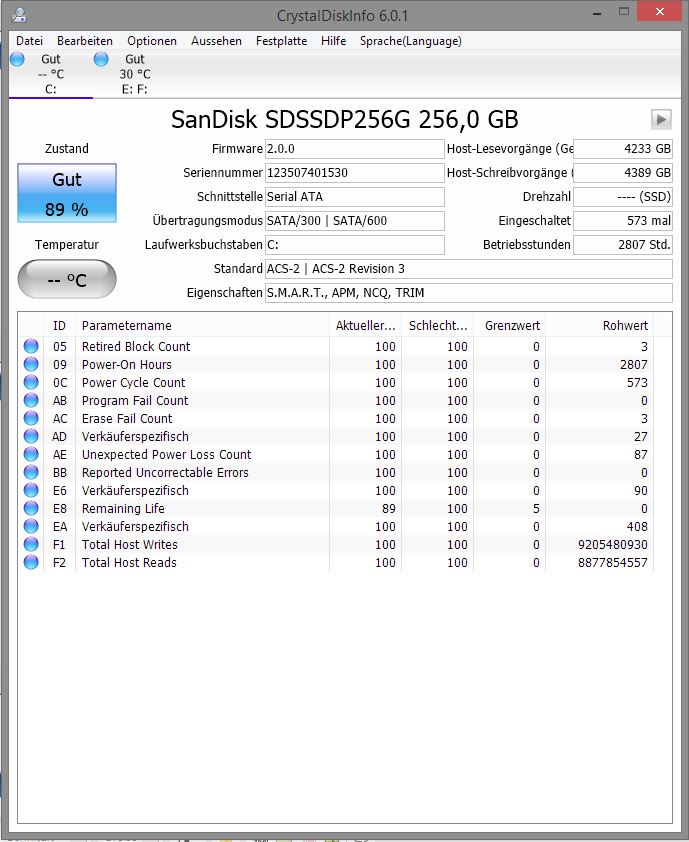Image resolution: width=689 pixels, height=842 pixels.
Task: Select the Retired Block Count row text
Action: coord(136,346)
